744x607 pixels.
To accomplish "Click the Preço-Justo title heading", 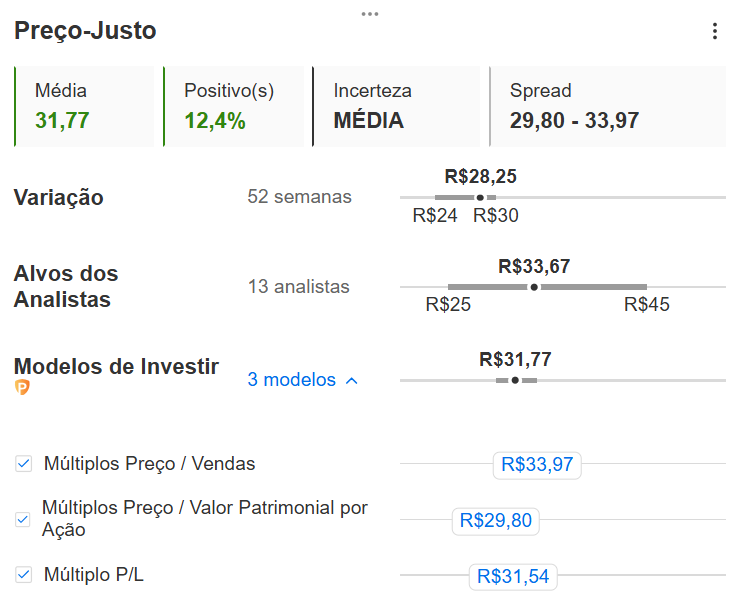I will [x=85, y=31].
